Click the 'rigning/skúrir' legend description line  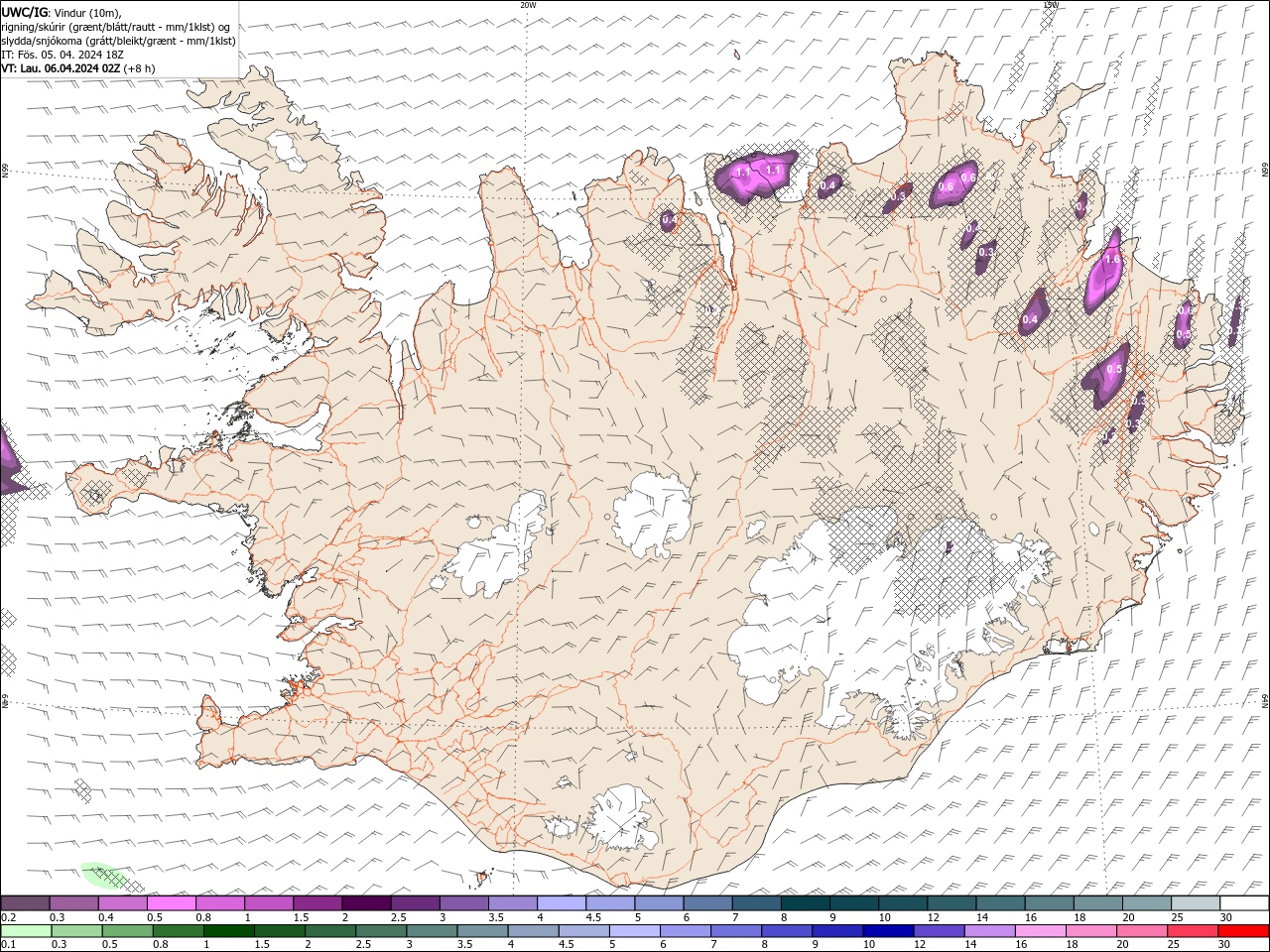tap(116, 27)
